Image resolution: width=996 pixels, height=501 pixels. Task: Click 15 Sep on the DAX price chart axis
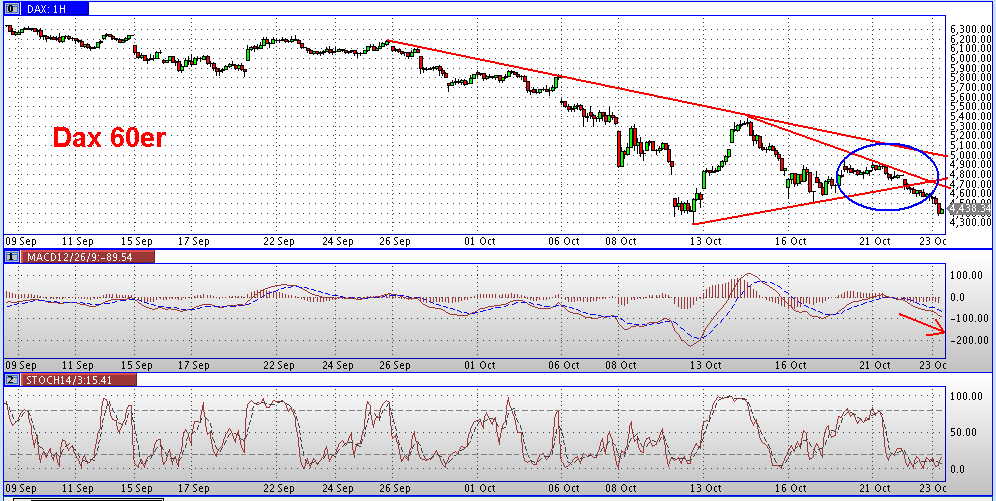[x=137, y=241]
